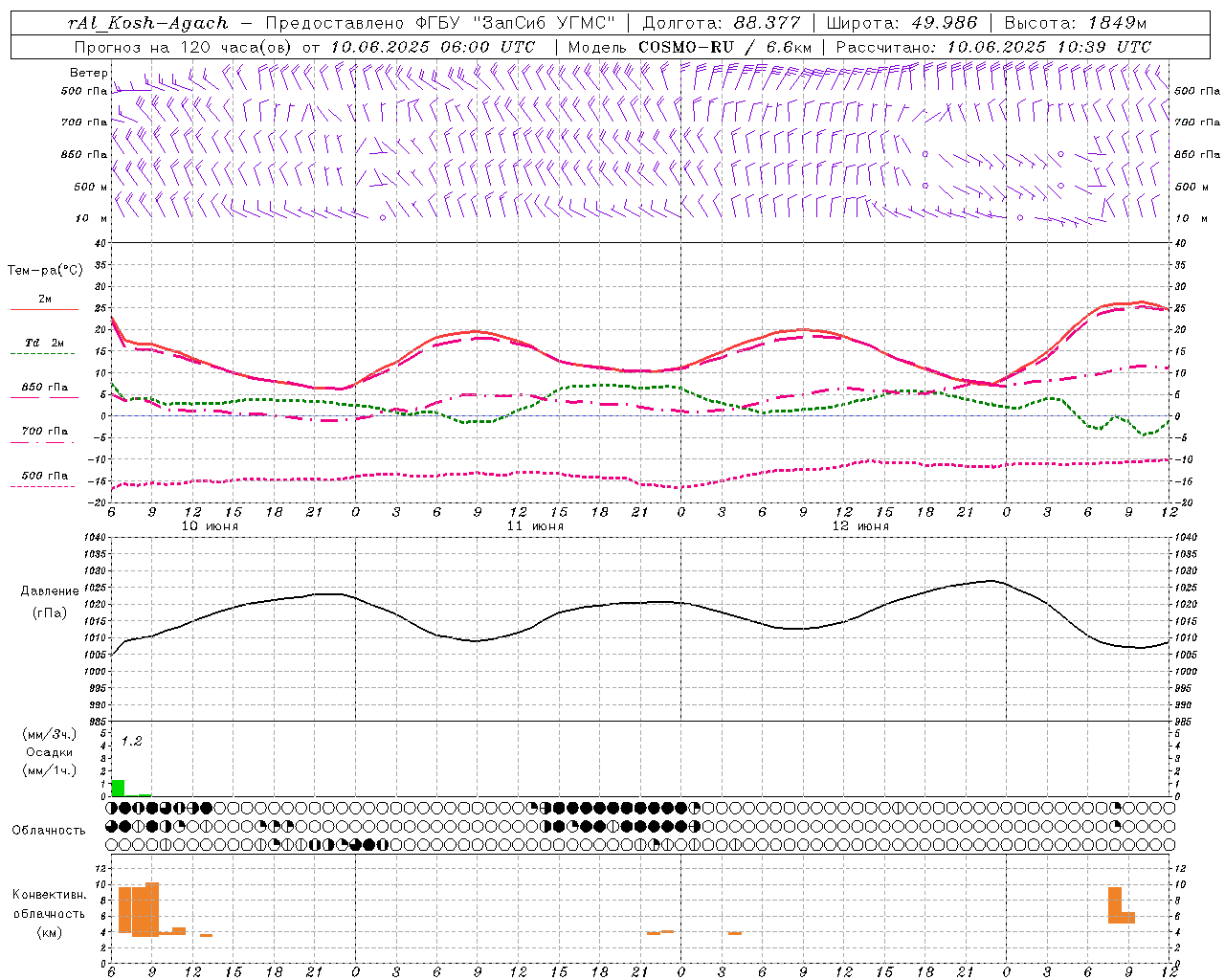Image resolution: width=1225 pixels, height=980 pixels.
Task: Click the Конвективн. label of the convective panel
Action: [x=49, y=895]
